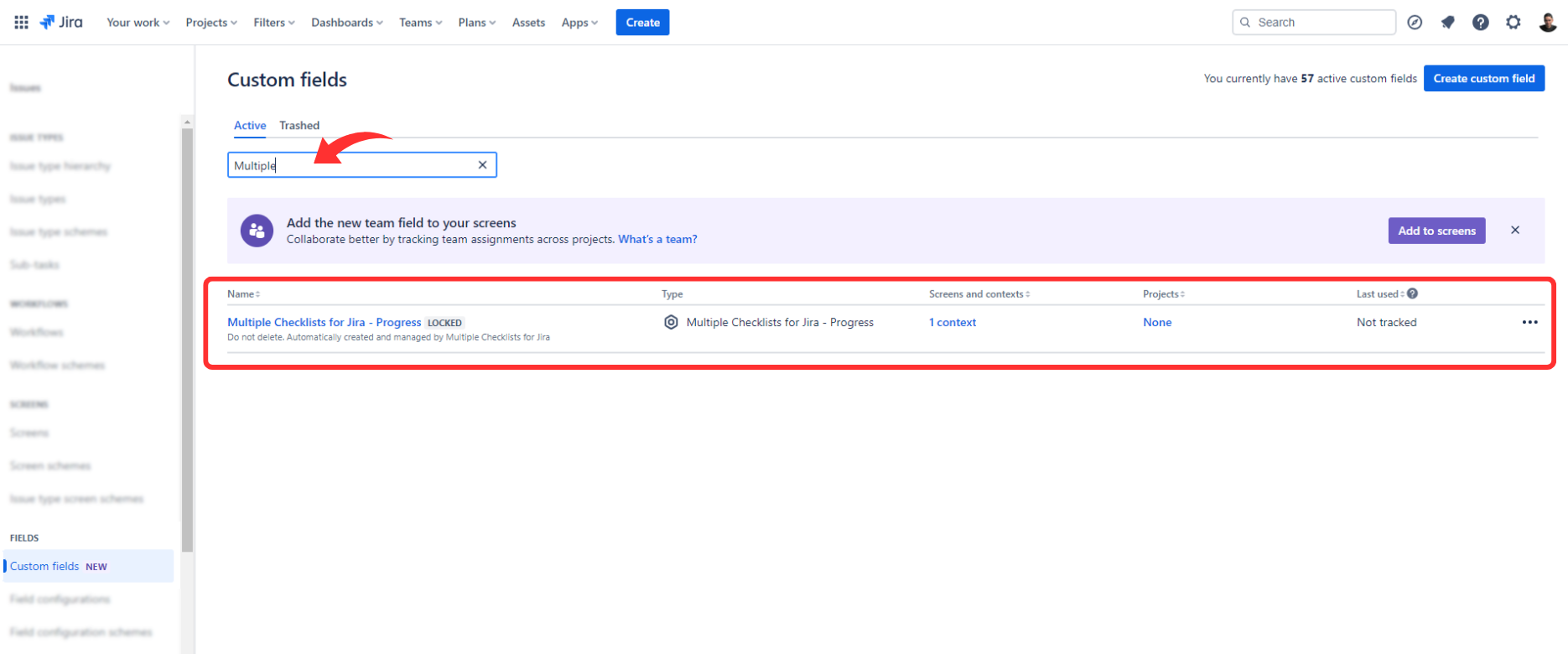This screenshot has height=654, width=1568.
Task: Select Custom fields in the sidebar
Action: [x=89, y=566]
